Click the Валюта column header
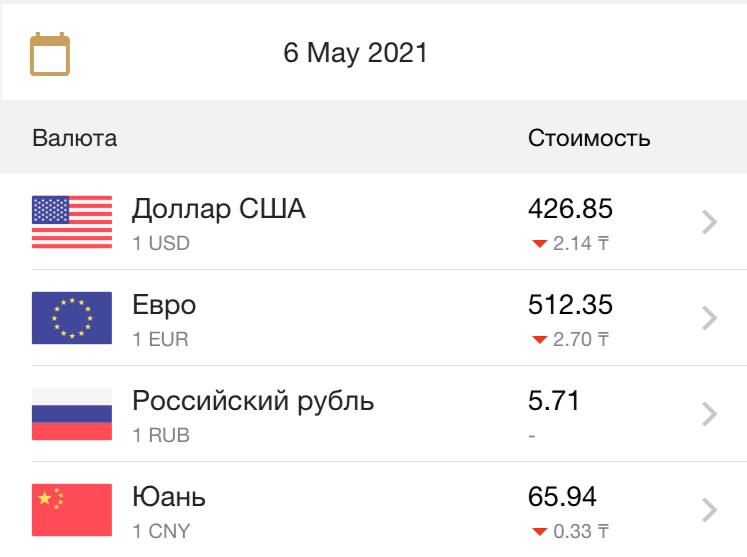747x557 pixels. click(x=75, y=138)
